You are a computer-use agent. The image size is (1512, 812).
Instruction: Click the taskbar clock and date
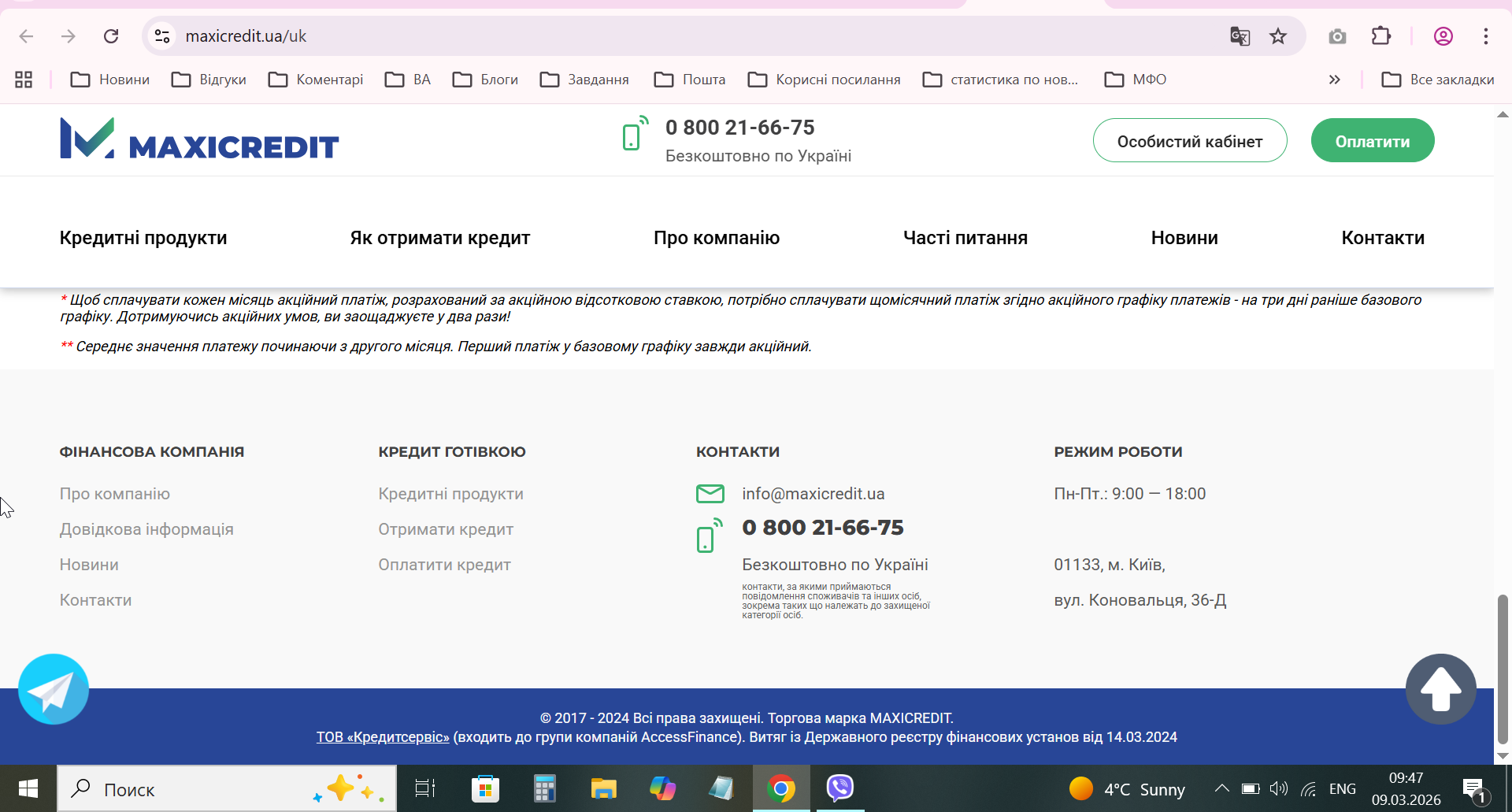pos(1406,788)
